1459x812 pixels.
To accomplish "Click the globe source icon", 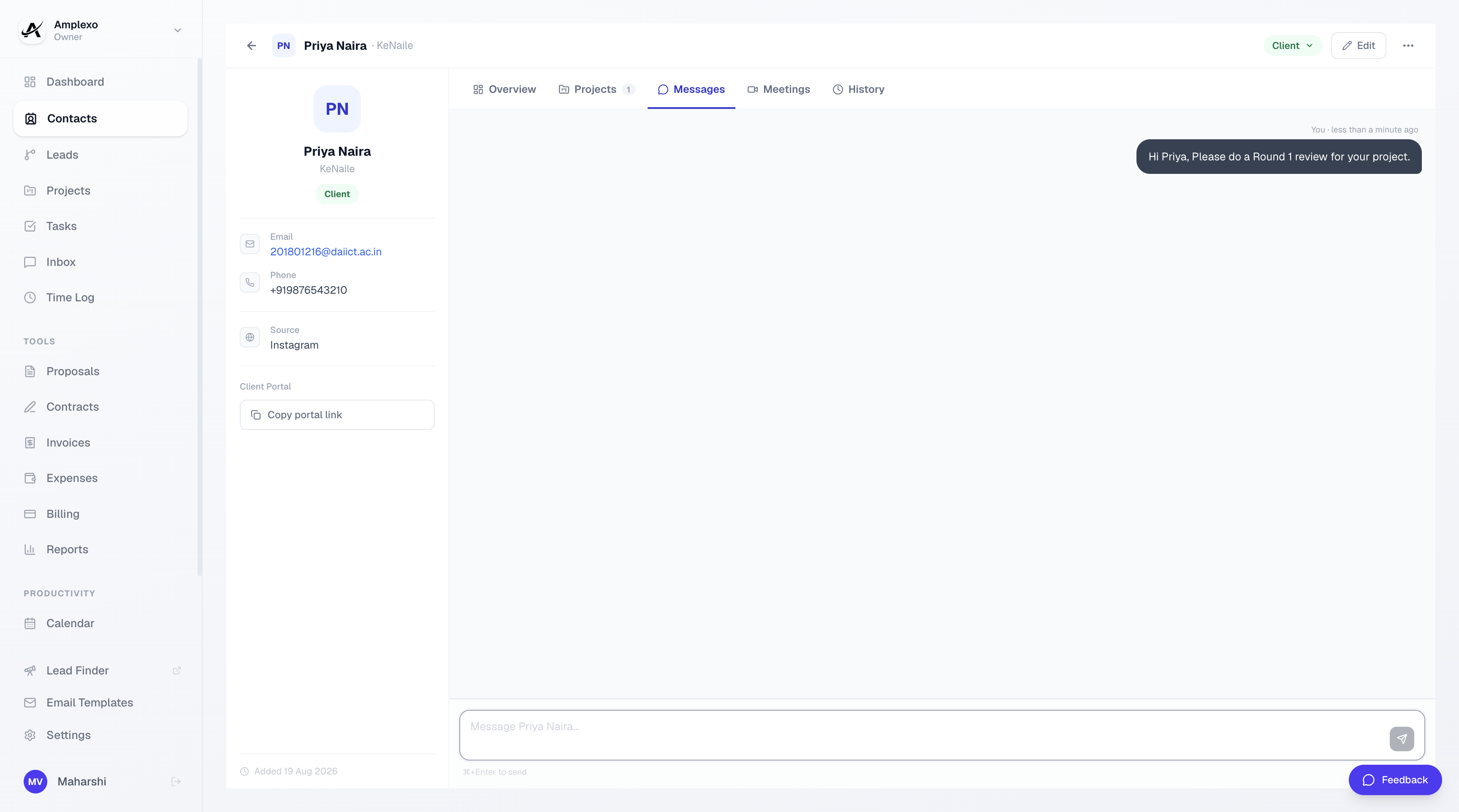I will 250,338.
